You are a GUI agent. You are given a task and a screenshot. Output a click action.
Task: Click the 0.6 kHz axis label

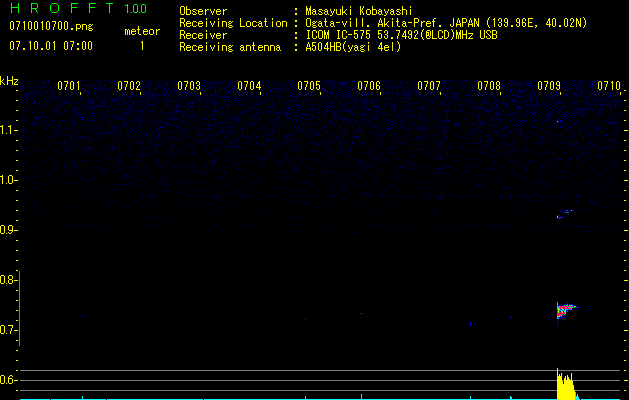coord(9,380)
